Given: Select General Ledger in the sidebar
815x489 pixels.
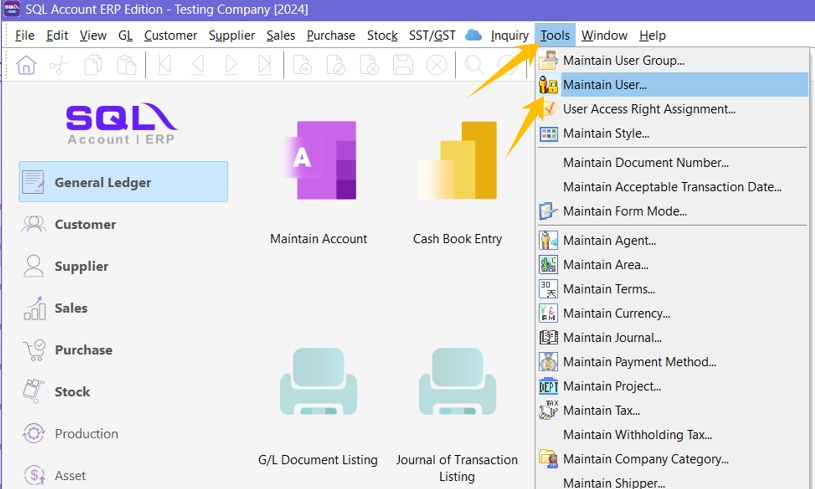Looking at the screenshot, I should [123, 182].
